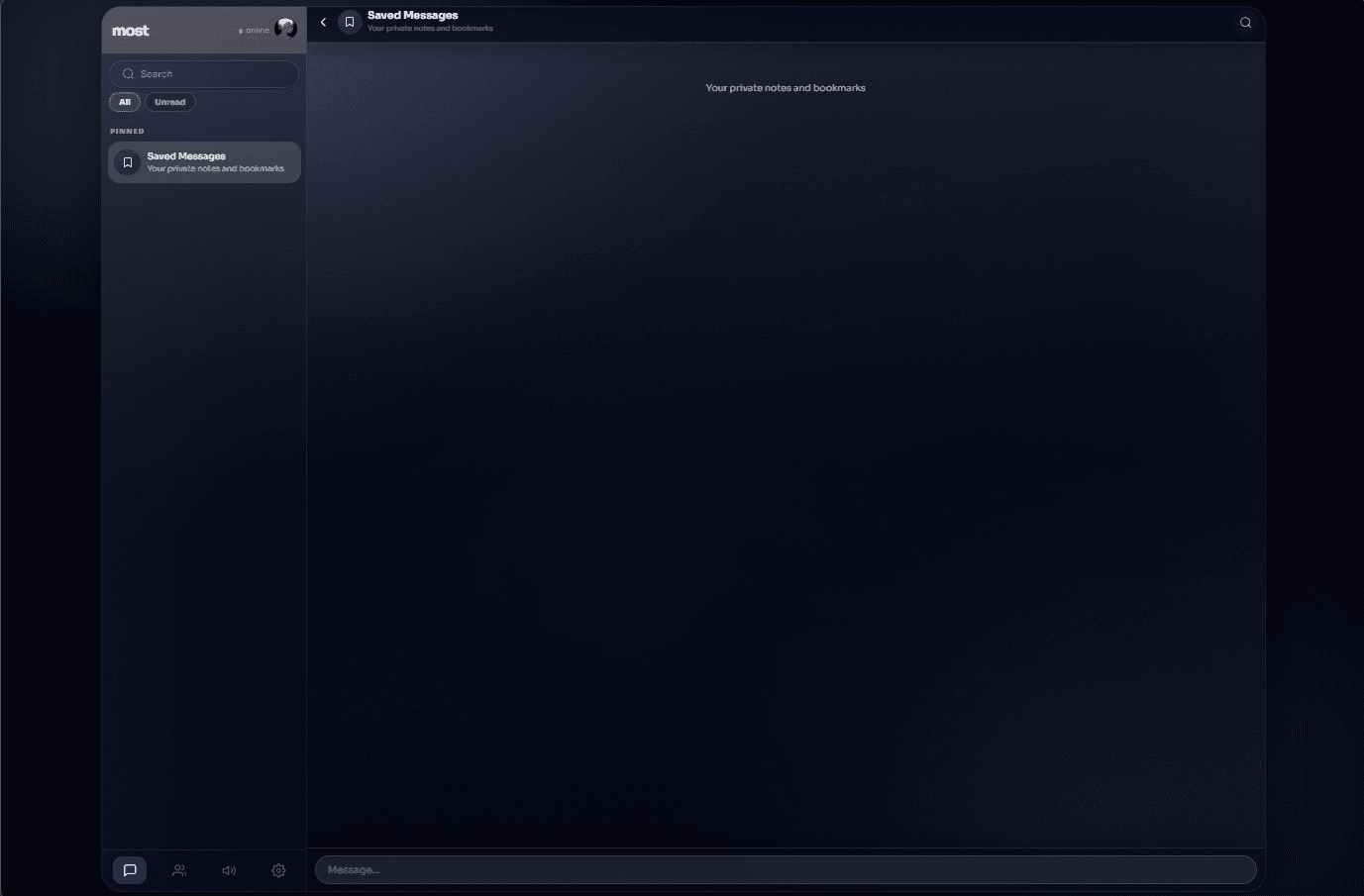Viewport: 1364px width, 896px height.
Task: Switch to the Unread chat filter
Action: tap(170, 102)
